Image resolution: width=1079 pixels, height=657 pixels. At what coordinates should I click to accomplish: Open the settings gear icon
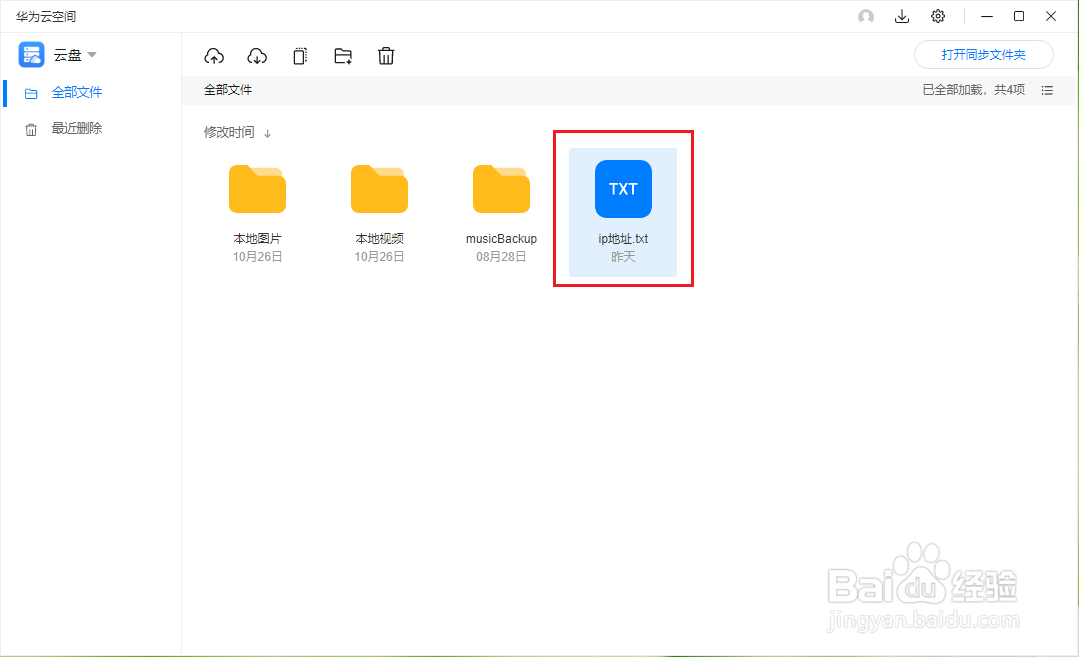937,16
